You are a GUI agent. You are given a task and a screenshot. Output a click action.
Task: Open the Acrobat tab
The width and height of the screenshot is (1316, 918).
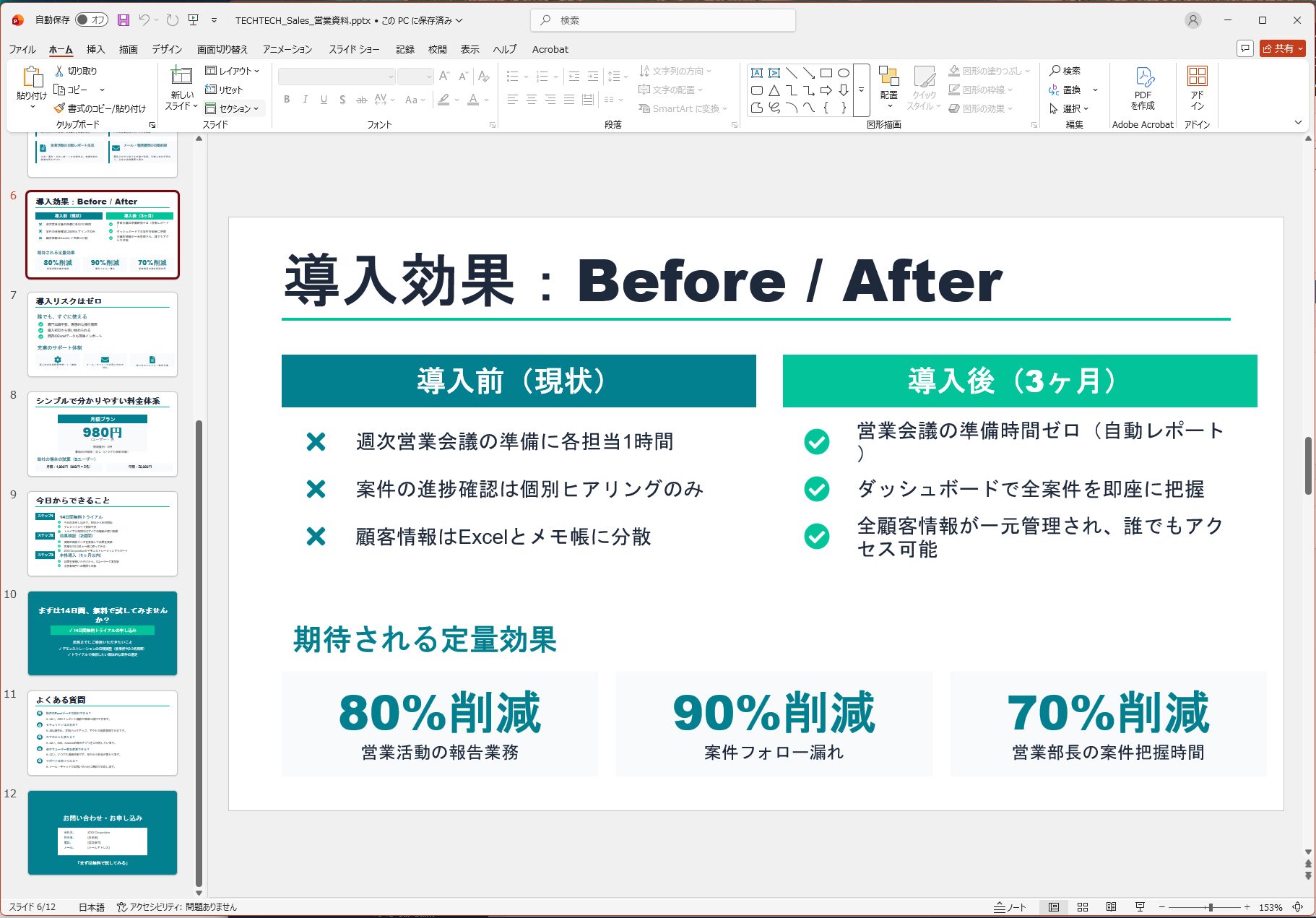pyautogui.click(x=550, y=49)
